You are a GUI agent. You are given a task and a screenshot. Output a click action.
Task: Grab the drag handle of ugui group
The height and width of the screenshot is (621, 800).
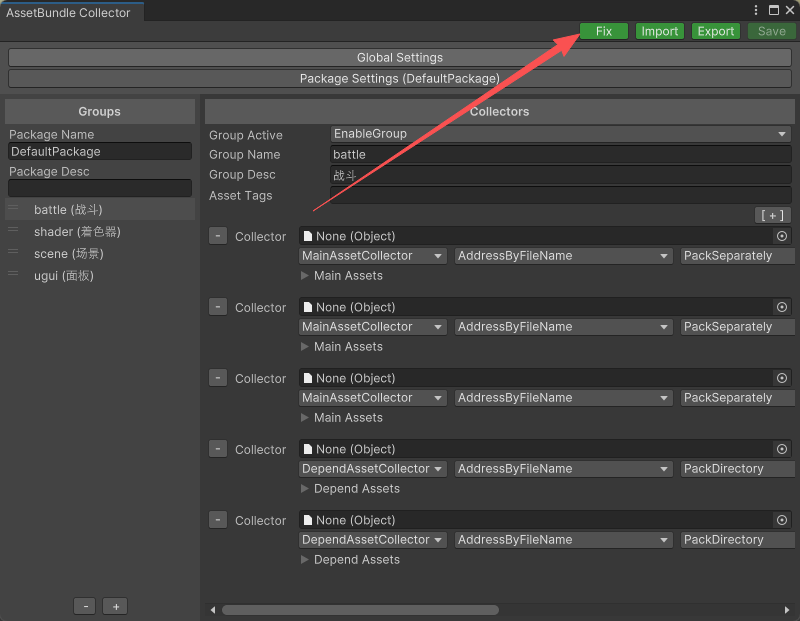tap(13, 274)
